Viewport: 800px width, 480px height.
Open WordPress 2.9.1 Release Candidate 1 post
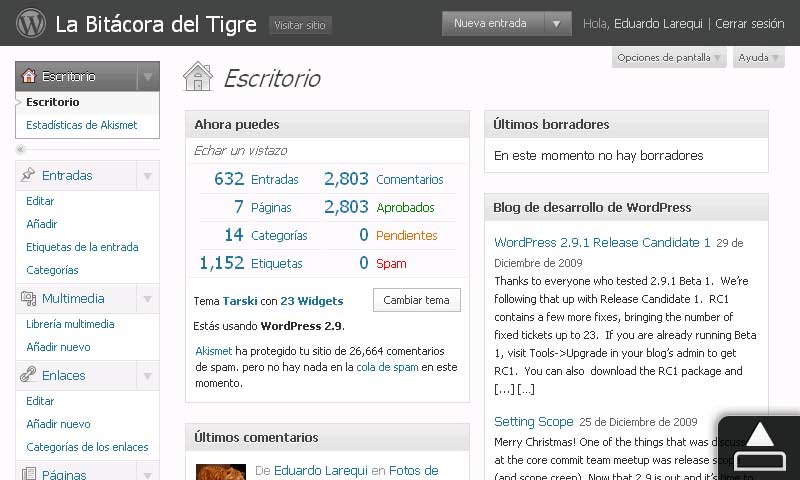point(602,242)
